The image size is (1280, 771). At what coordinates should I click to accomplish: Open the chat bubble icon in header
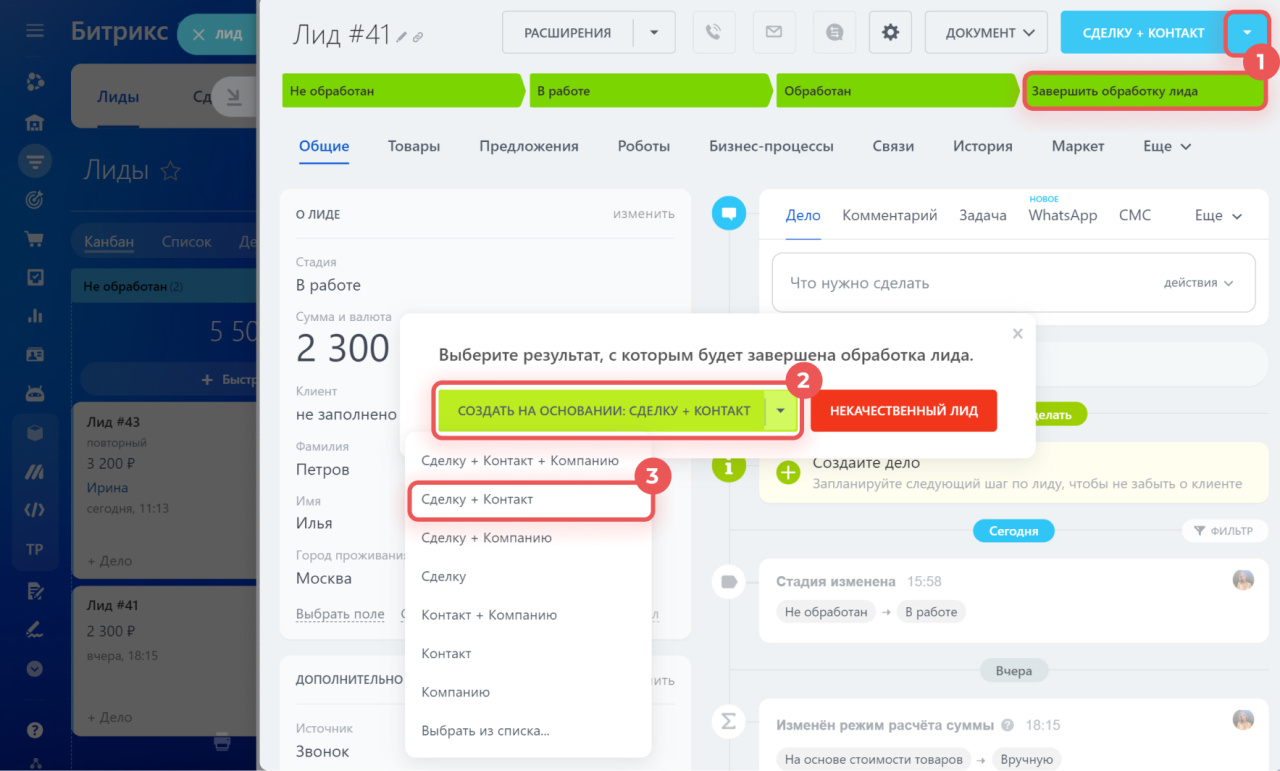(x=834, y=32)
